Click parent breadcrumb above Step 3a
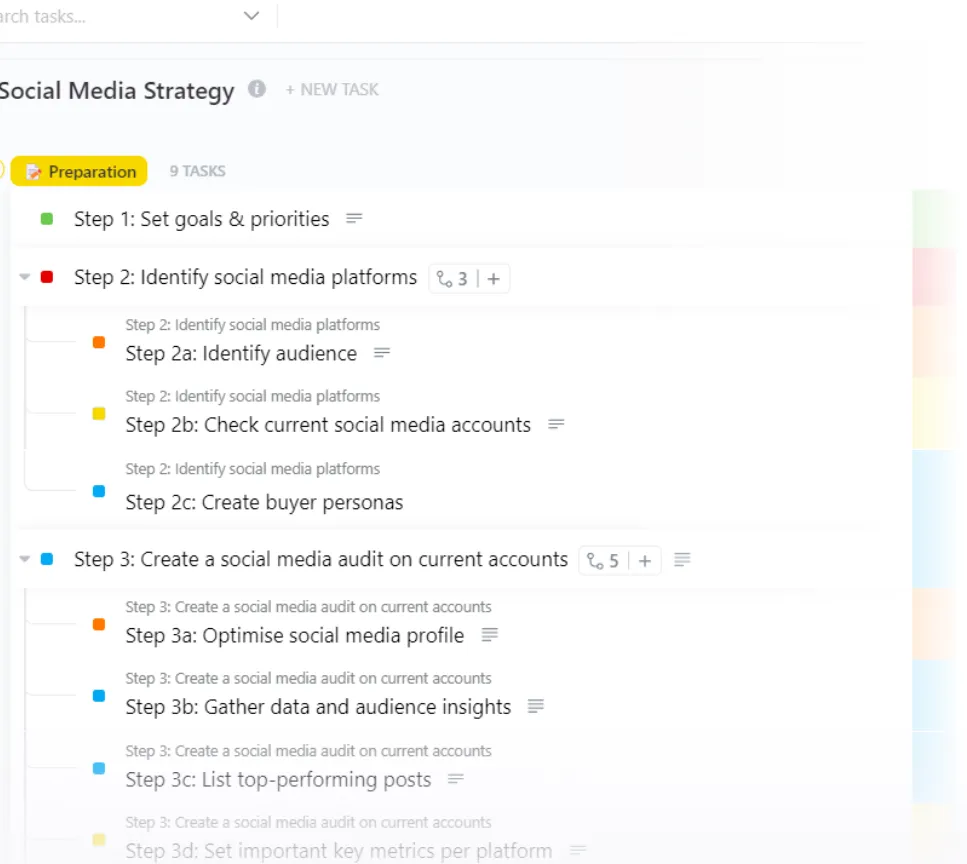Screen dimensions: 967x864 308,607
